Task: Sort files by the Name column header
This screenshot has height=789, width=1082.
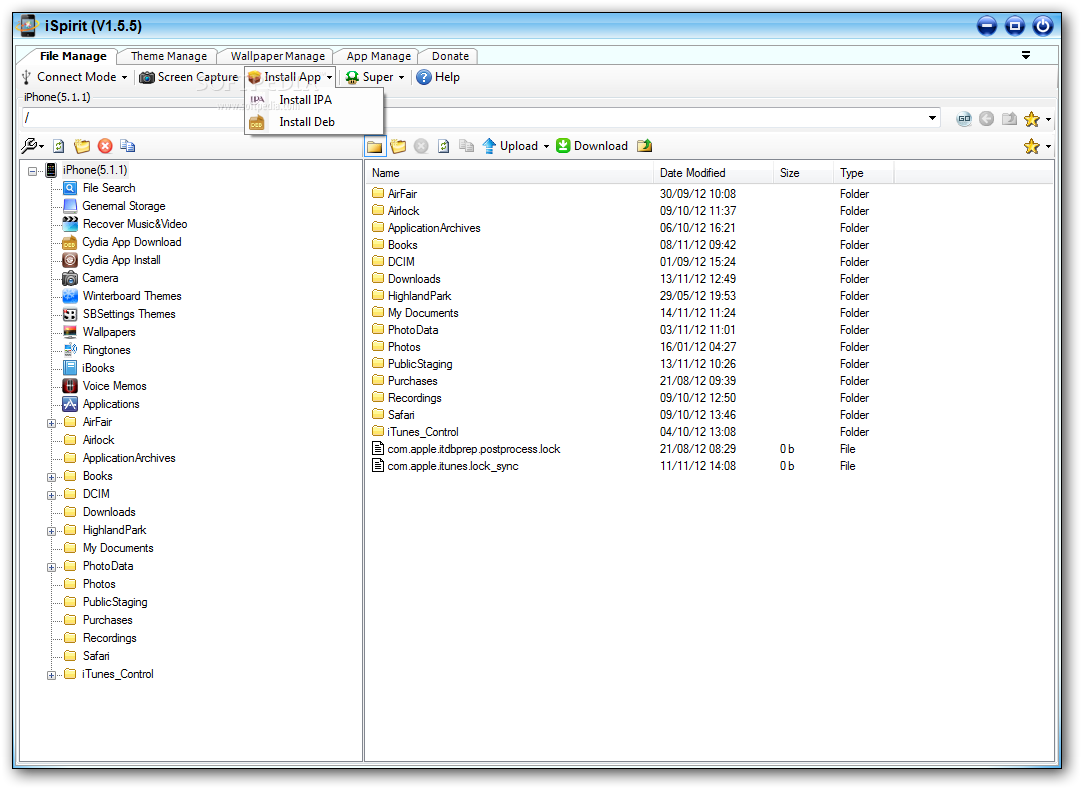Action: point(509,173)
